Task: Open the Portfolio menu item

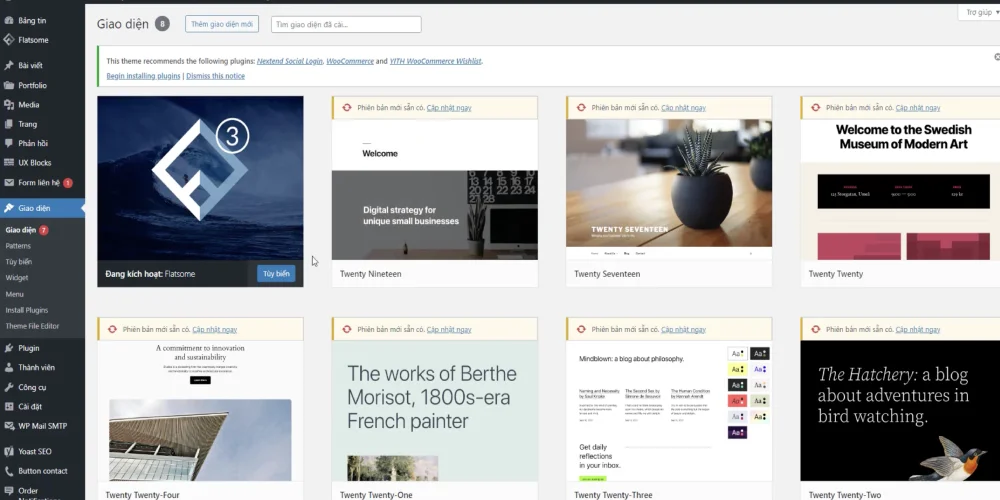Action: [x=42, y=85]
